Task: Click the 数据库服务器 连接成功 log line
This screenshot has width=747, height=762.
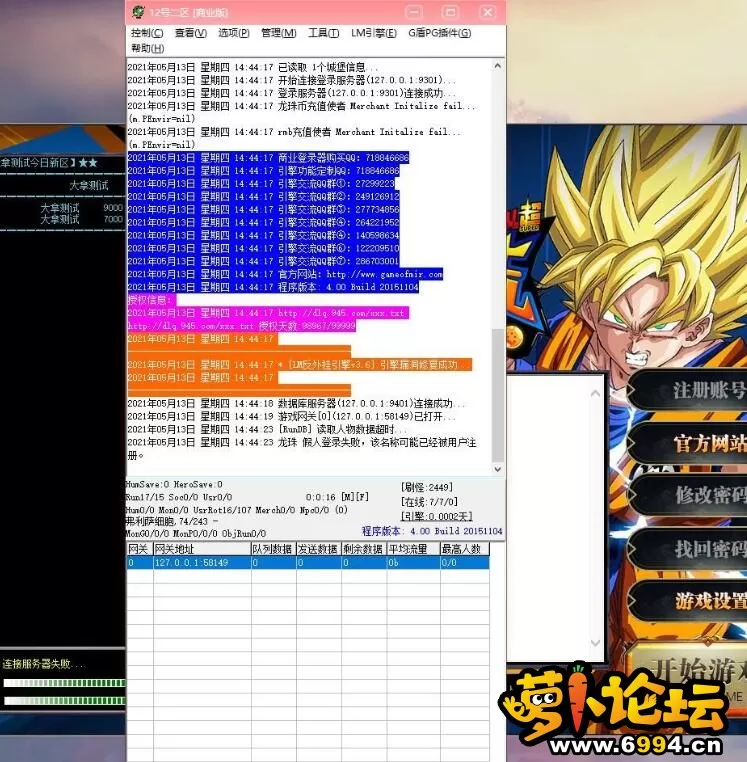Action: 295,403
